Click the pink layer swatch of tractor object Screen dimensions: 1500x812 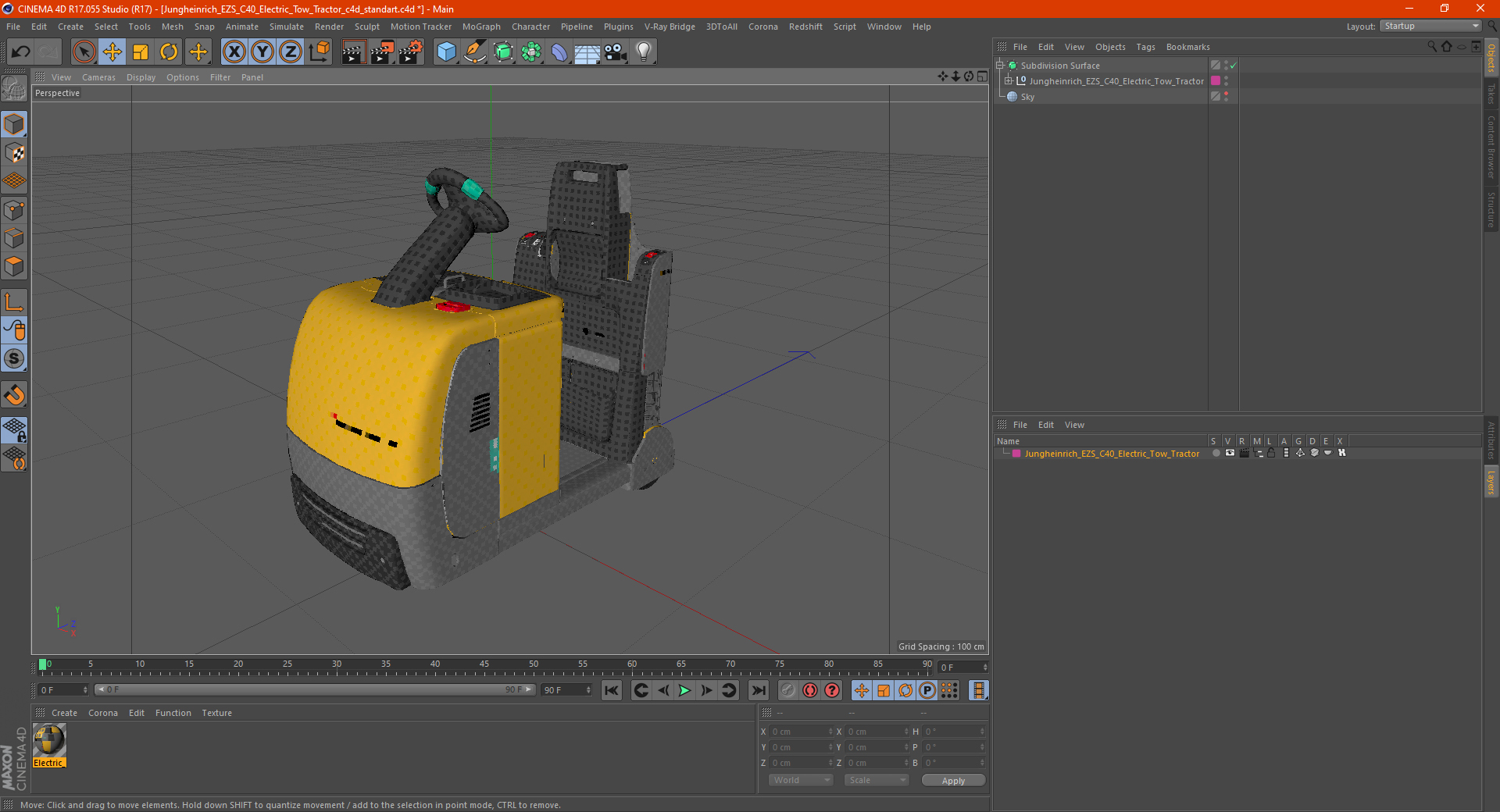click(1216, 81)
